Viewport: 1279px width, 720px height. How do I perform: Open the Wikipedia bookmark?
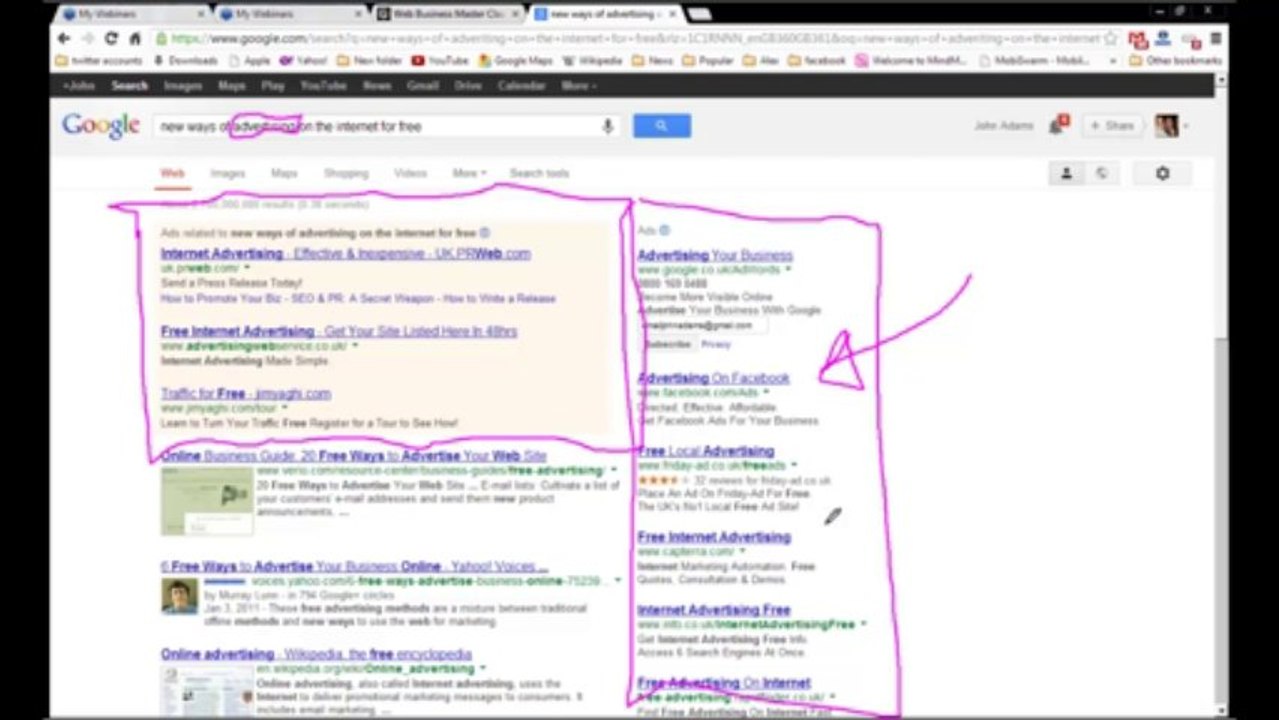click(x=592, y=61)
